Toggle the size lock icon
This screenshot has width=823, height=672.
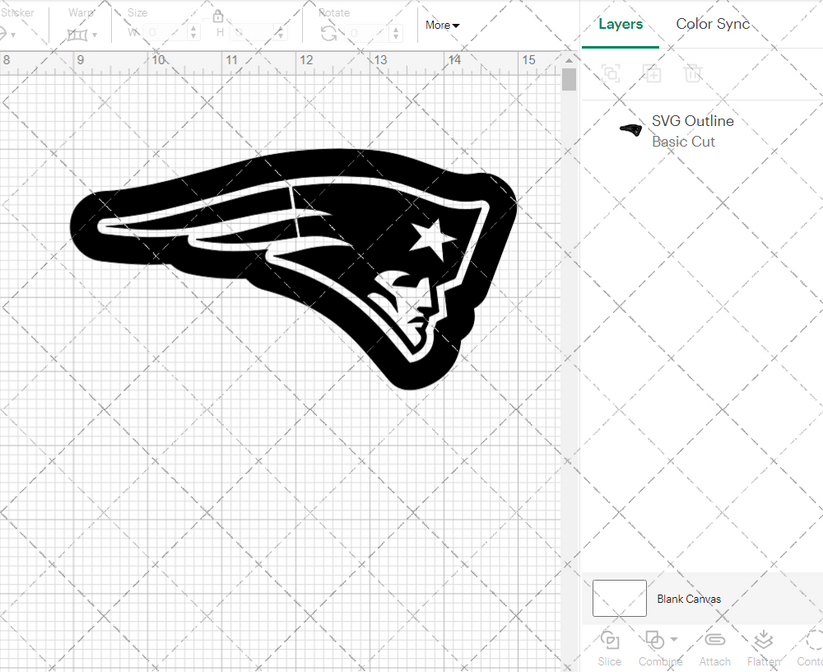pyautogui.click(x=218, y=17)
